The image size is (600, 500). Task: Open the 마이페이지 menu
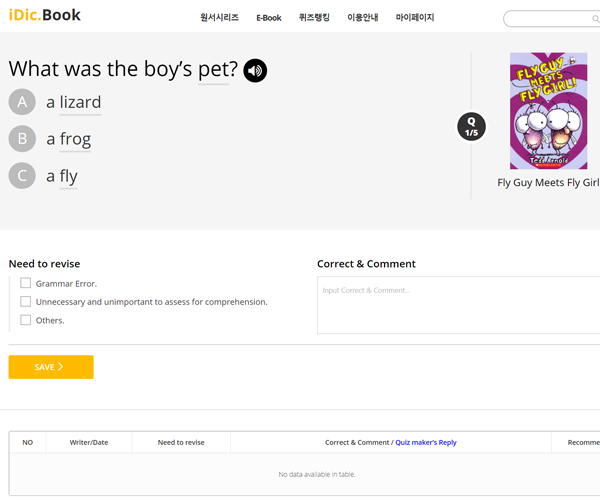pos(415,18)
